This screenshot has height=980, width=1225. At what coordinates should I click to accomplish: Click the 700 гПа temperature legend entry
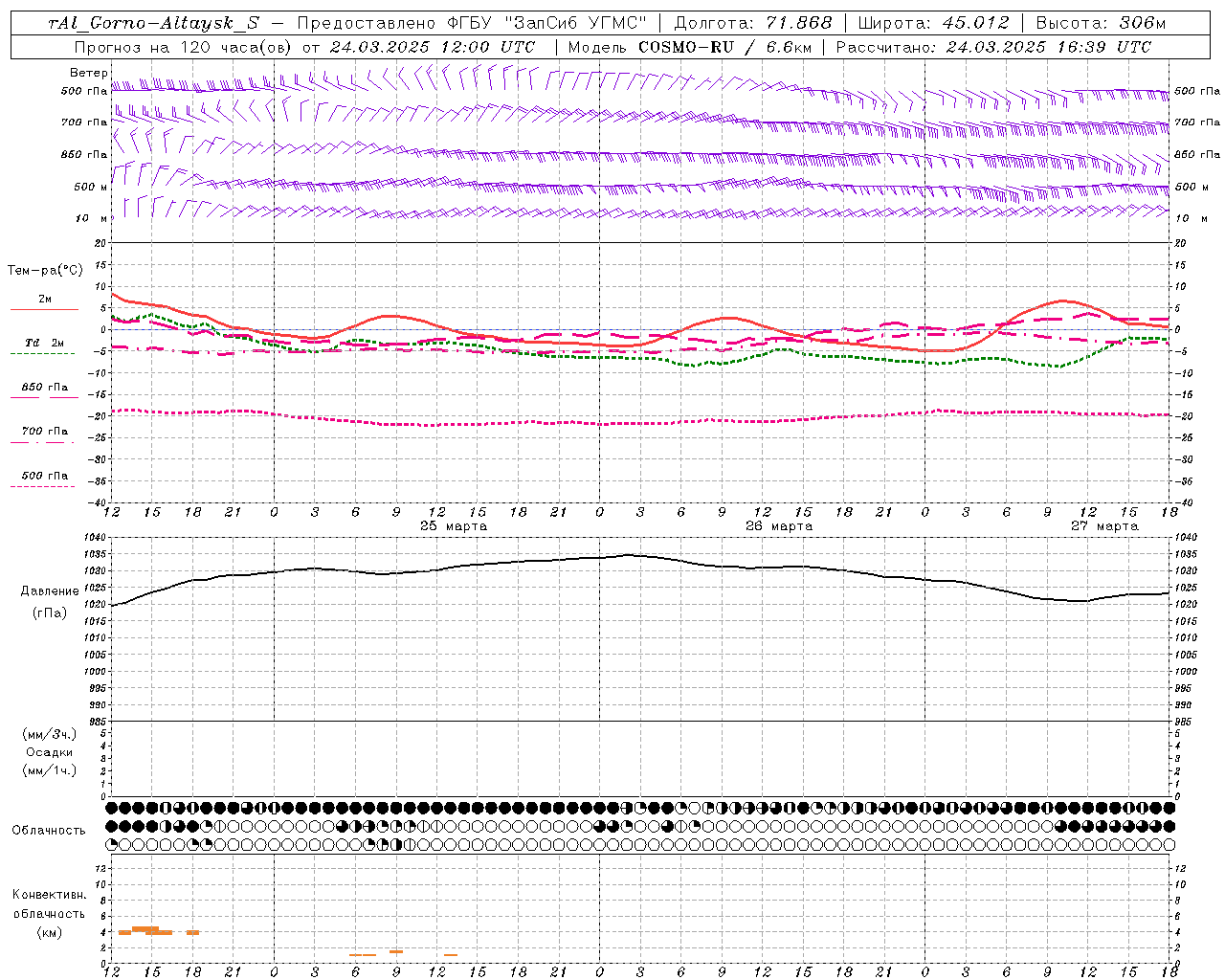tap(44, 432)
